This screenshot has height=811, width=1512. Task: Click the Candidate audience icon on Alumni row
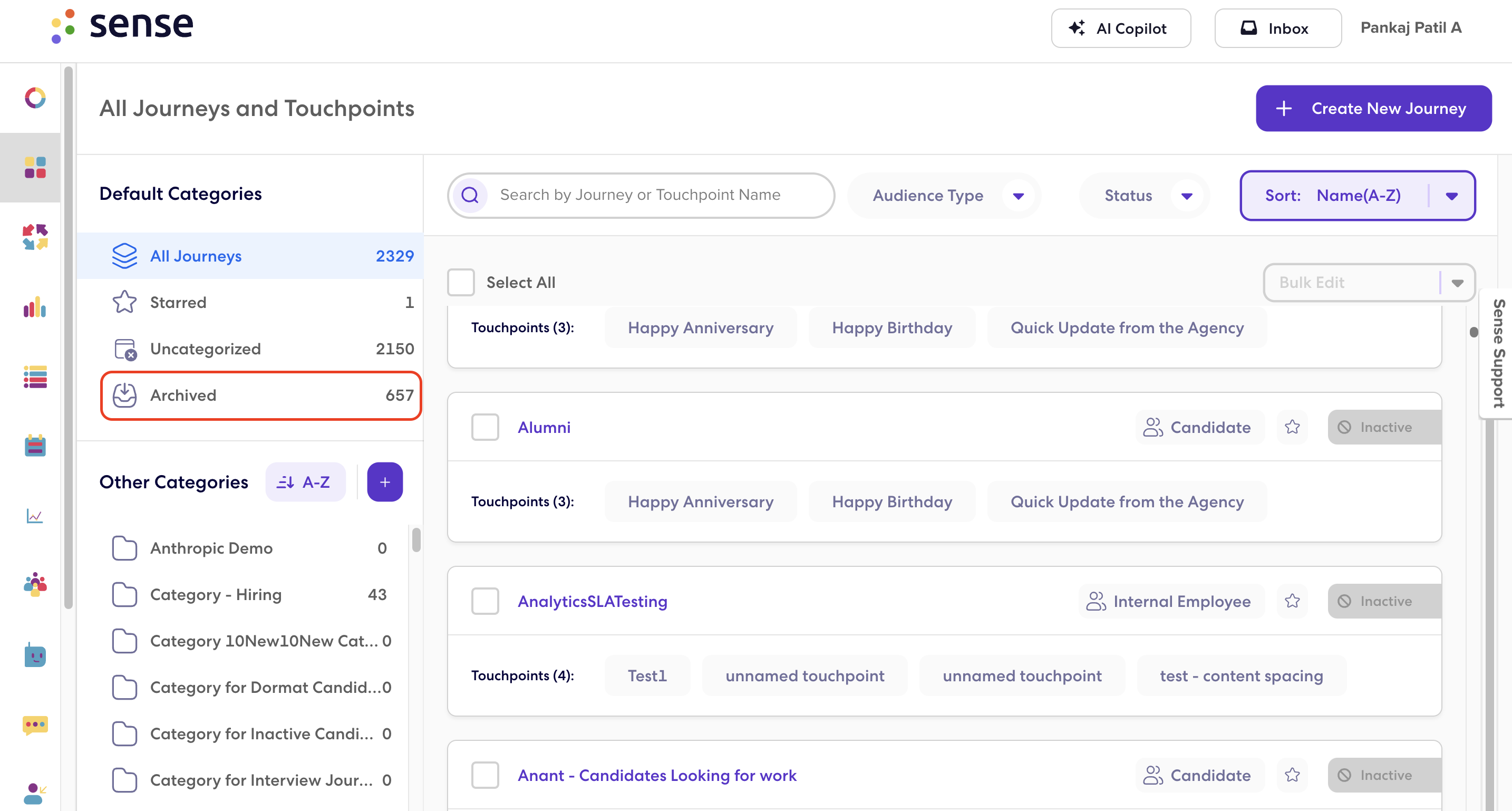pos(1153,427)
